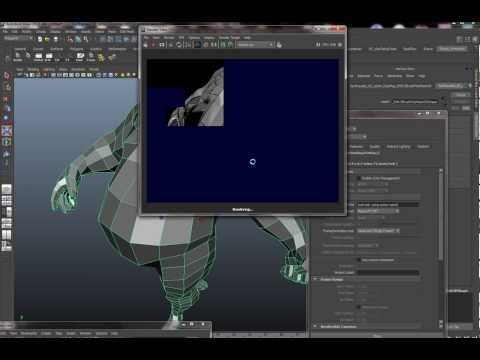
Task: Open the Image format dropdown in Render Settings
Action: [x=378, y=211]
